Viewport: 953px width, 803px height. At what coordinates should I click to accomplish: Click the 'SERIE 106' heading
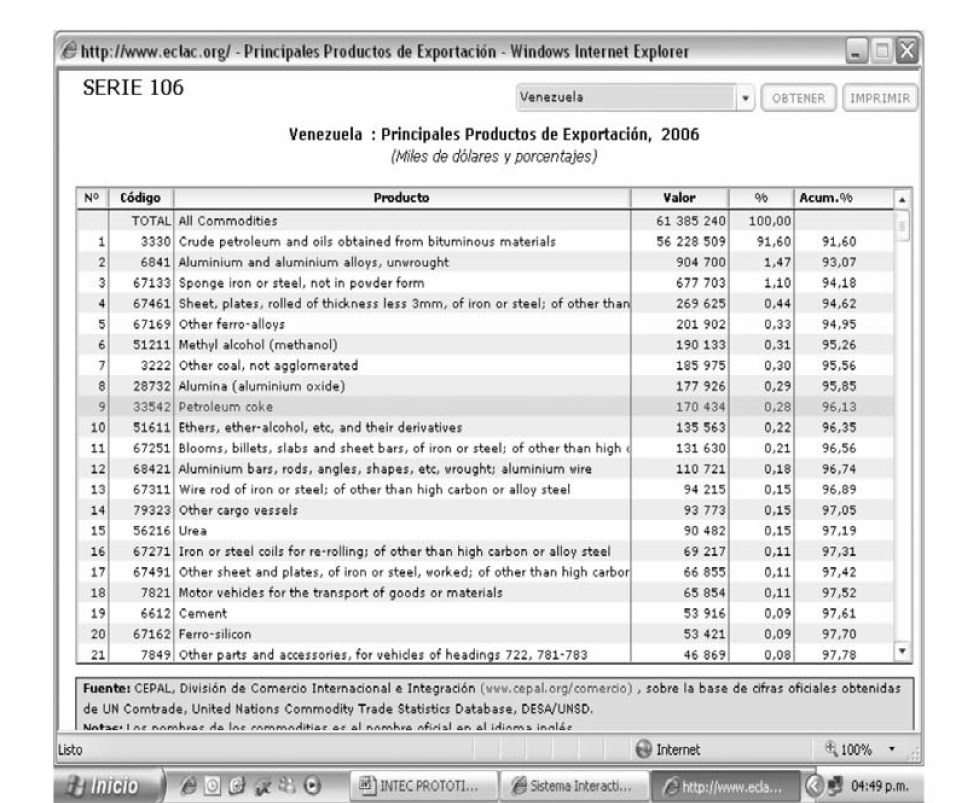133,88
